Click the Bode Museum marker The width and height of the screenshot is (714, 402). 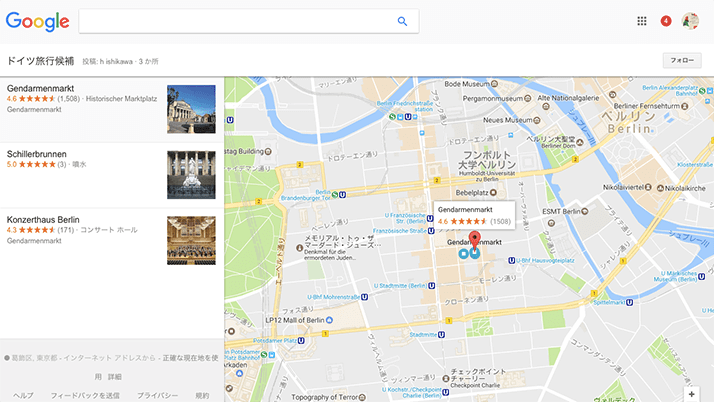point(495,84)
